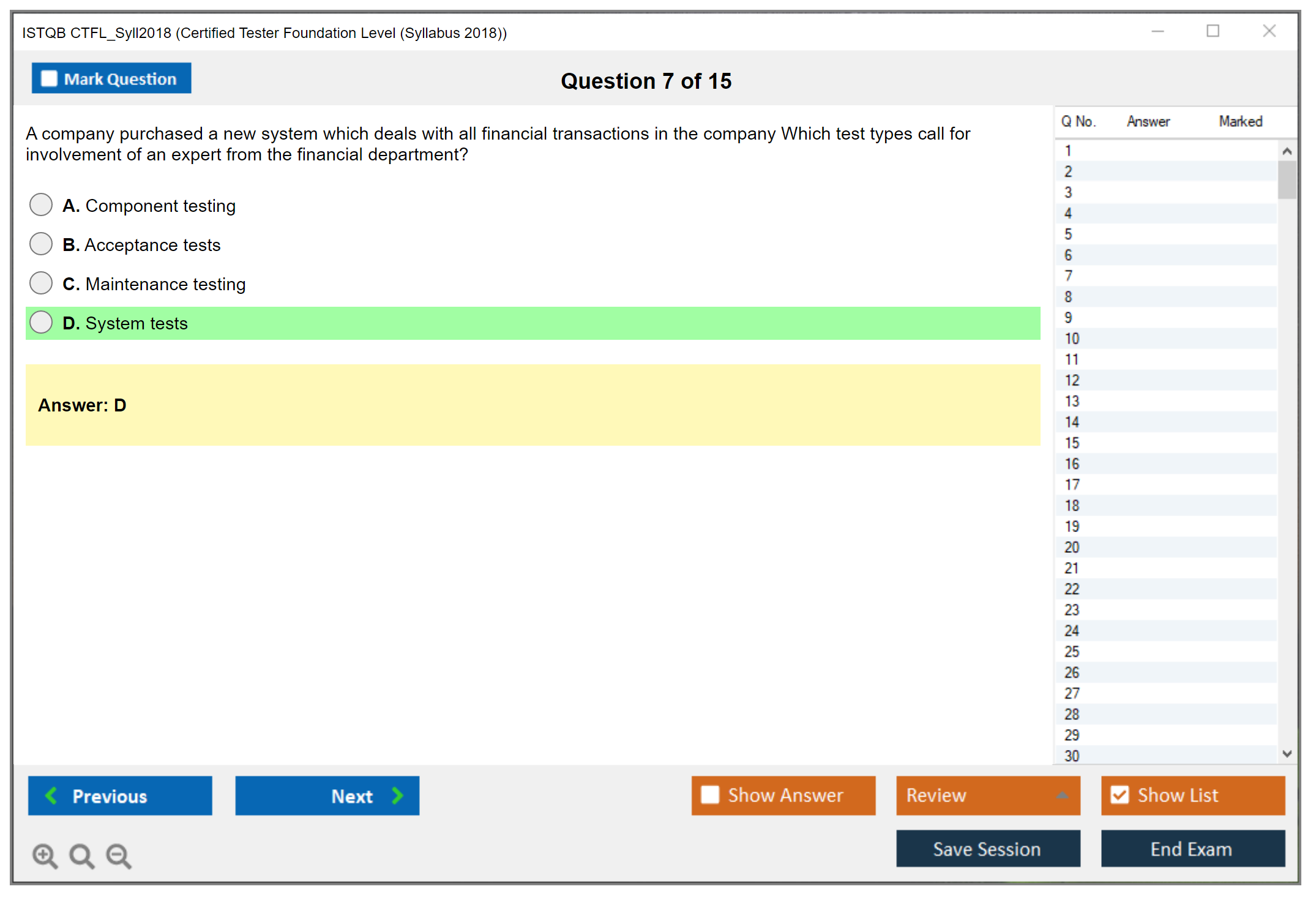Toggle the Show Answer checkbox

tap(710, 795)
